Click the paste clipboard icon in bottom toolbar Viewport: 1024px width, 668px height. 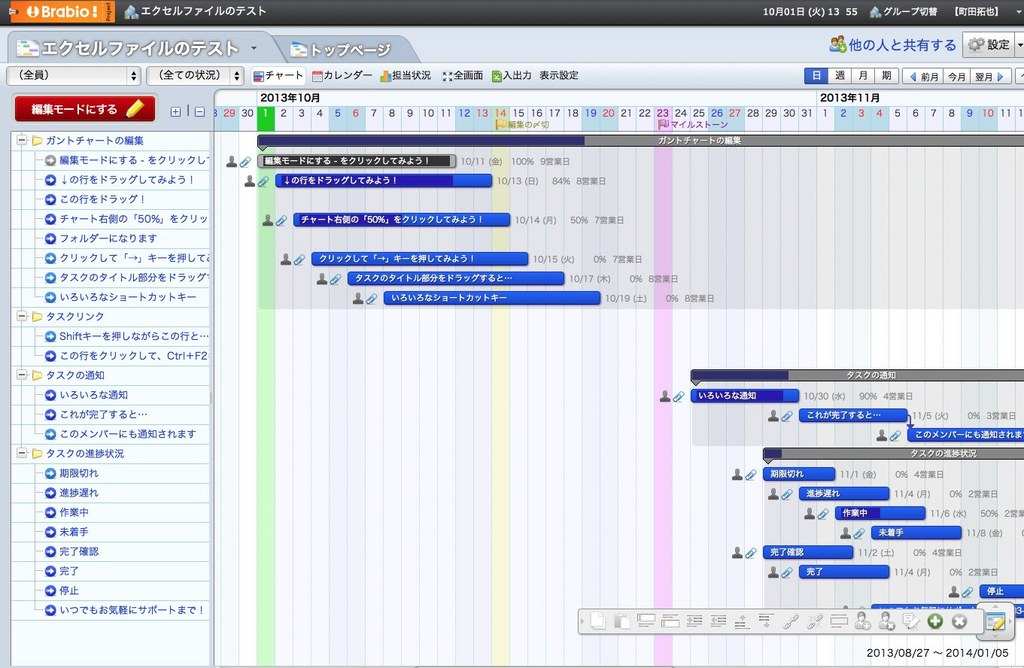pos(622,621)
